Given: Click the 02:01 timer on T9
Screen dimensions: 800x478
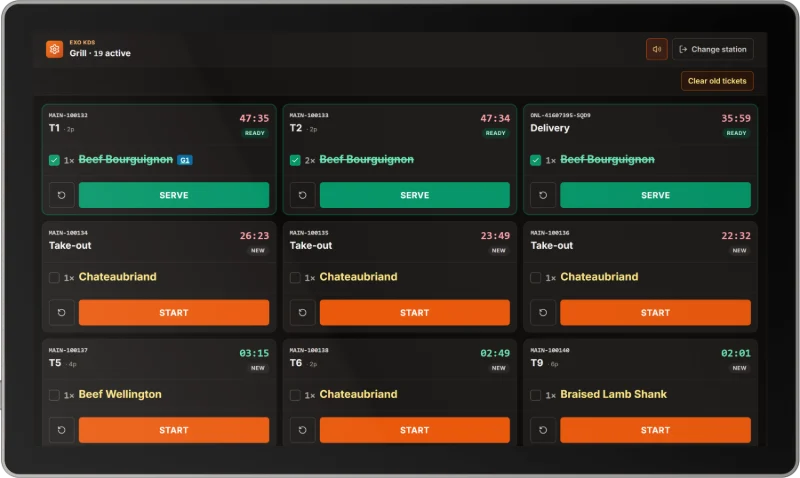Looking at the screenshot, I should coord(736,353).
